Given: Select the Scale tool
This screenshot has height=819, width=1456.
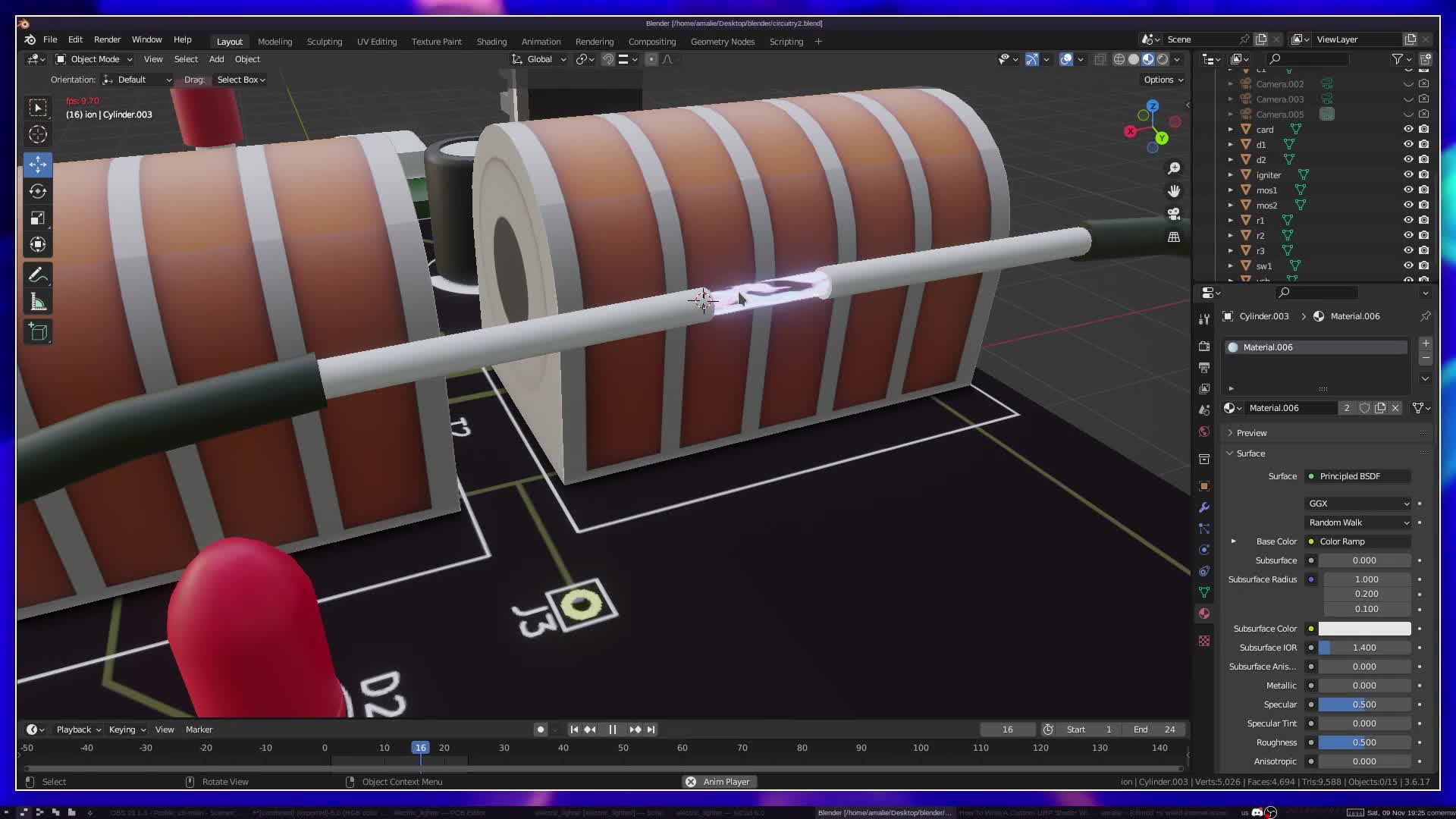Looking at the screenshot, I should point(38,218).
